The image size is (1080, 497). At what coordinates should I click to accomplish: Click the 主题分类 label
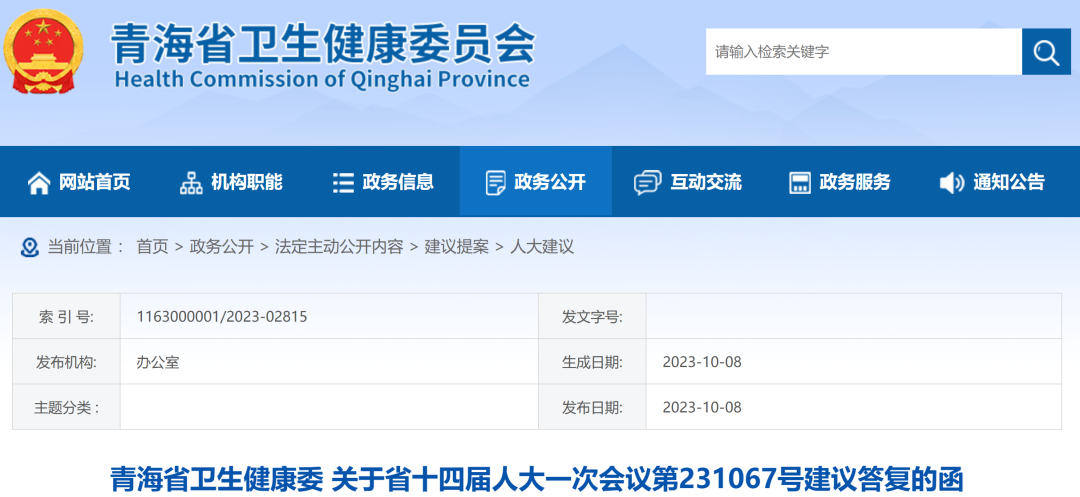[66, 408]
